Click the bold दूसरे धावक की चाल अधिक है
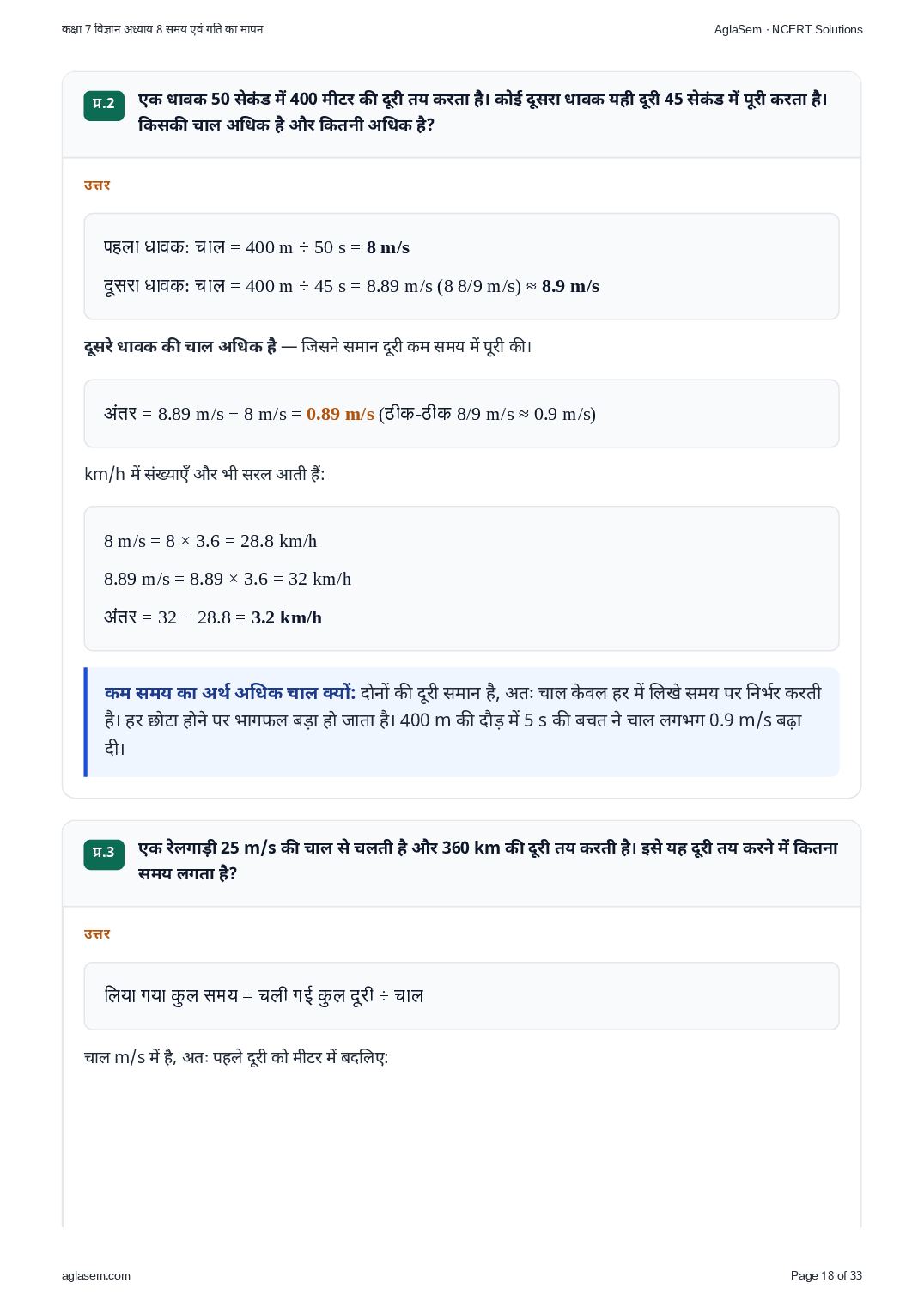924x1307 pixels. click(180, 346)
